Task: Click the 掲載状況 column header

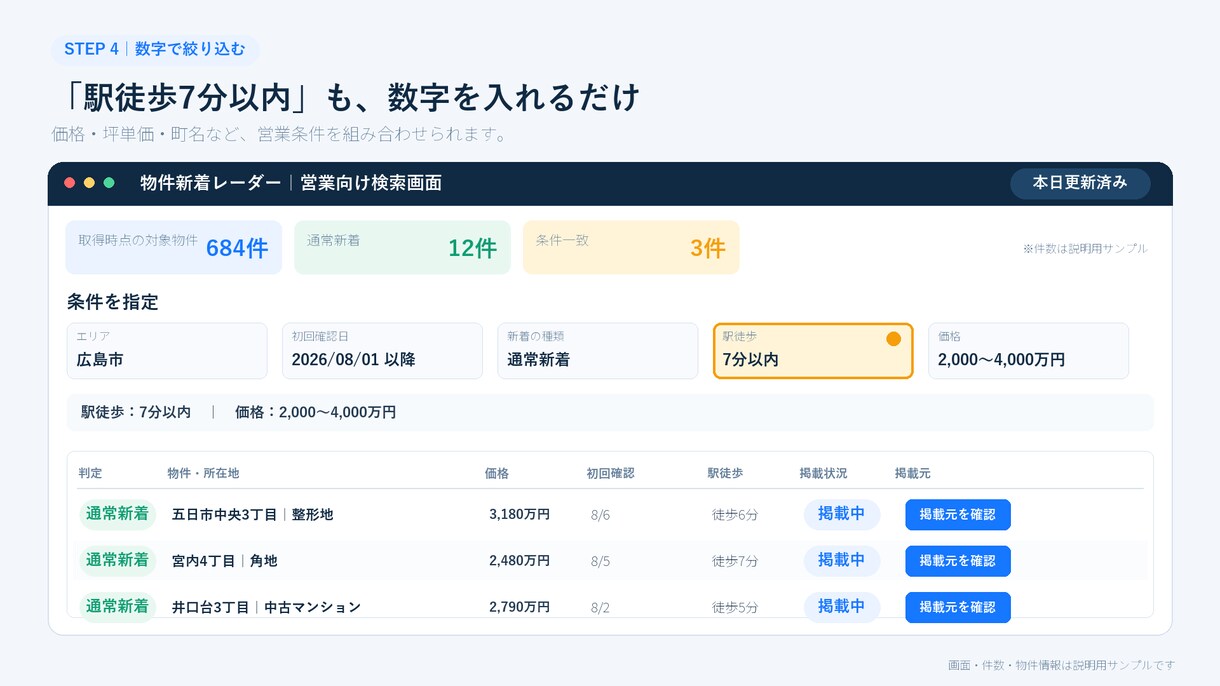Action: [x=823, y=473]
